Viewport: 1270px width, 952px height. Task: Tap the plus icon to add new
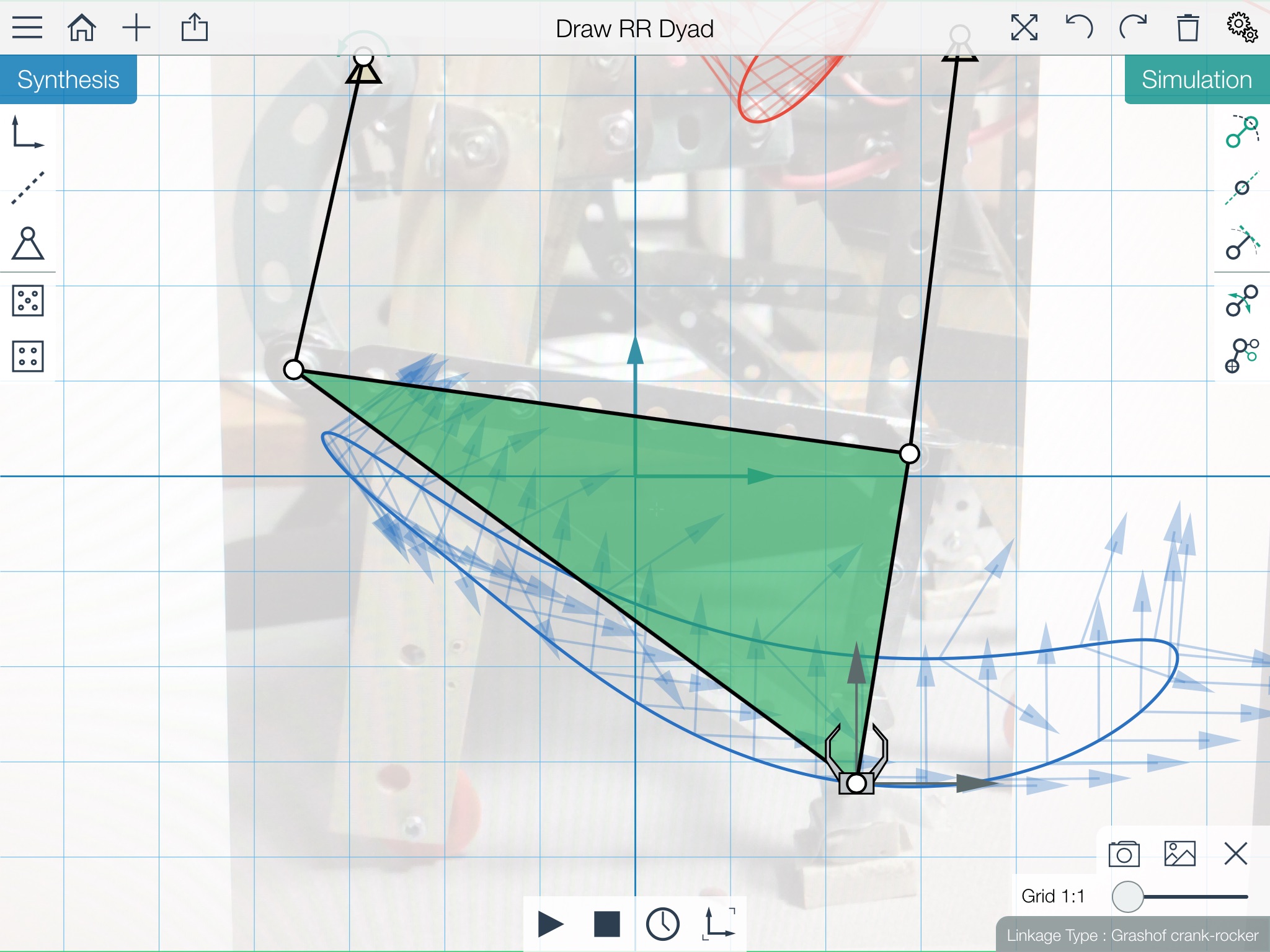[136, 28]
